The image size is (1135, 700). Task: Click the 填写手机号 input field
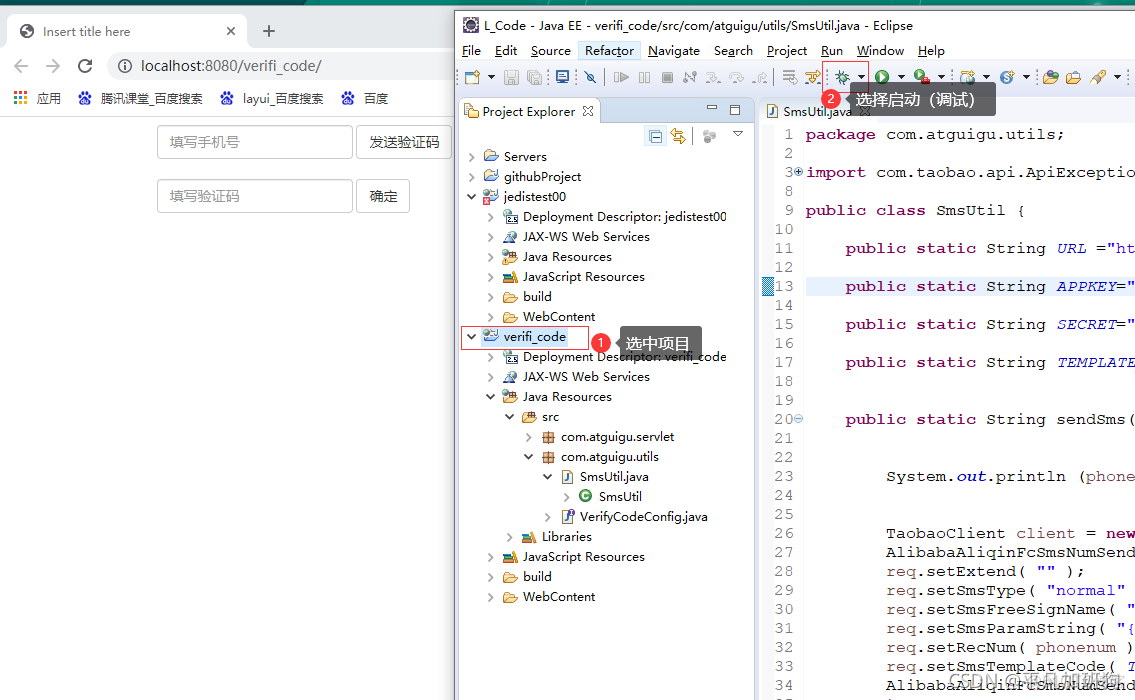(255, 142)
